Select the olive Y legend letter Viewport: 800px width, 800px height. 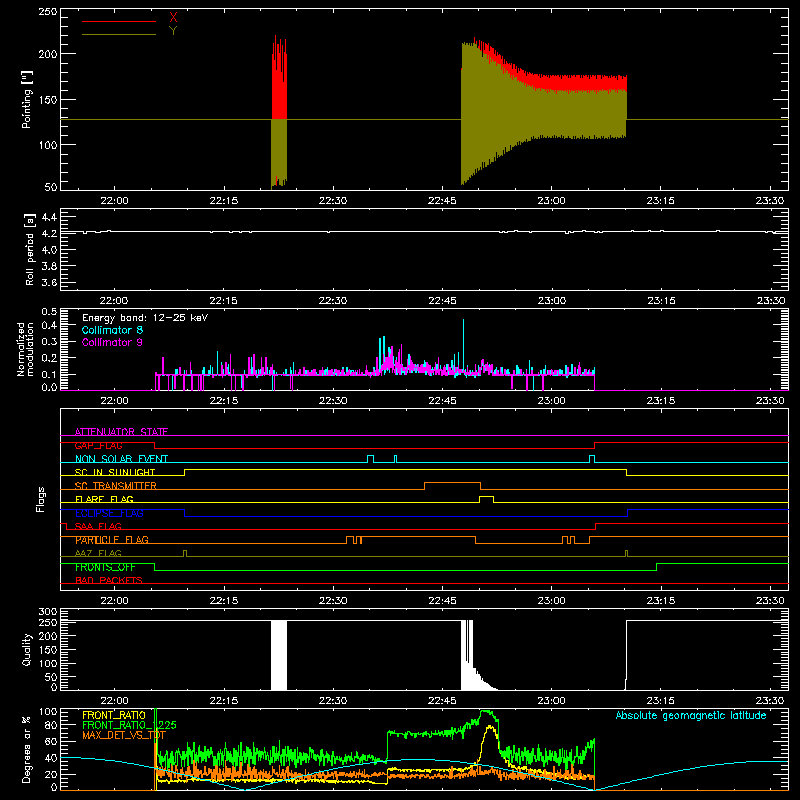[x=173, y=31]
